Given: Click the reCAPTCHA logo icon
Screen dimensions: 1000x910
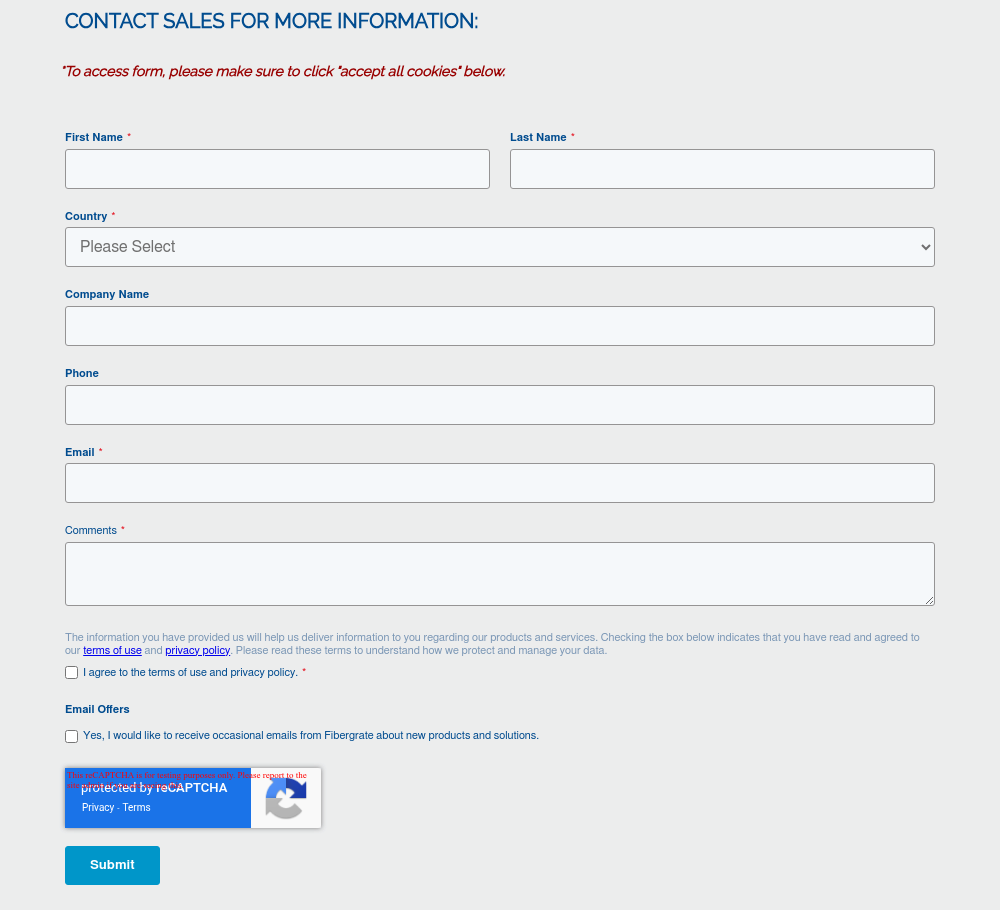Looking at the screenshot, I should [x=286, y=798].
